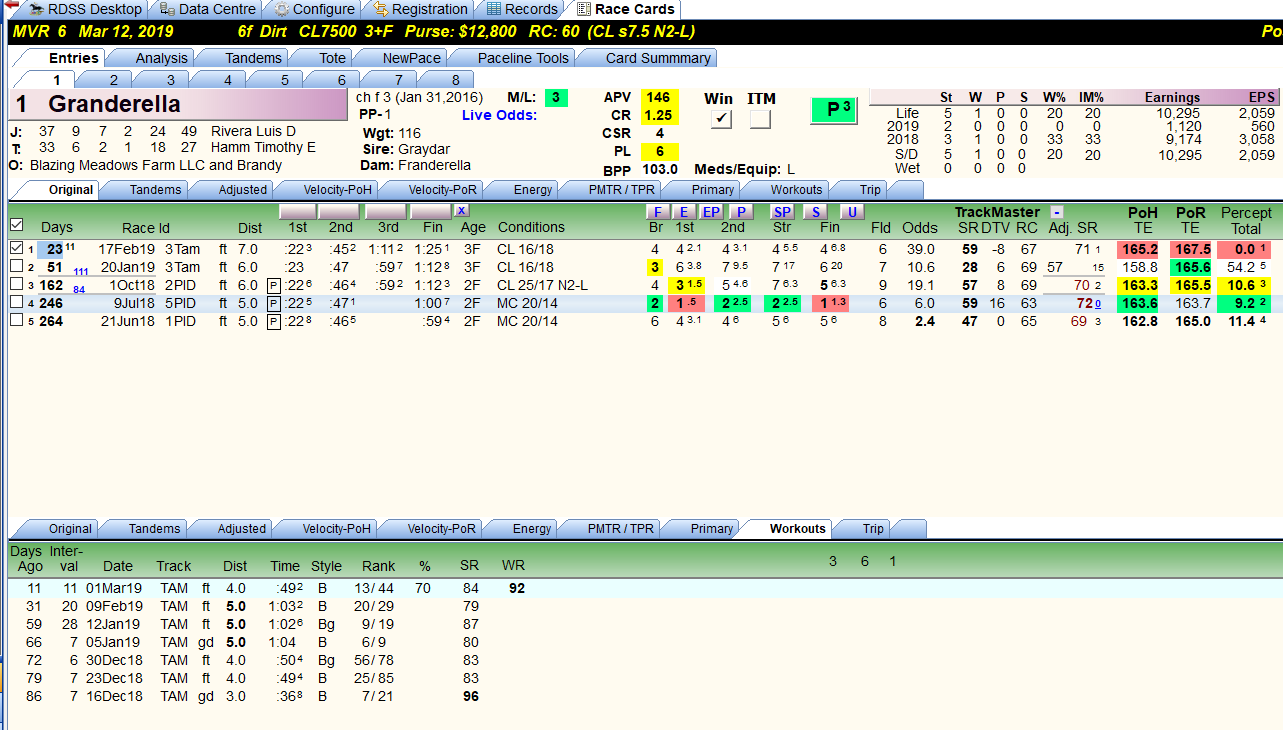Check the 1Oct18 paceline checkbox
1283x730 pixels.
[16, 285]
